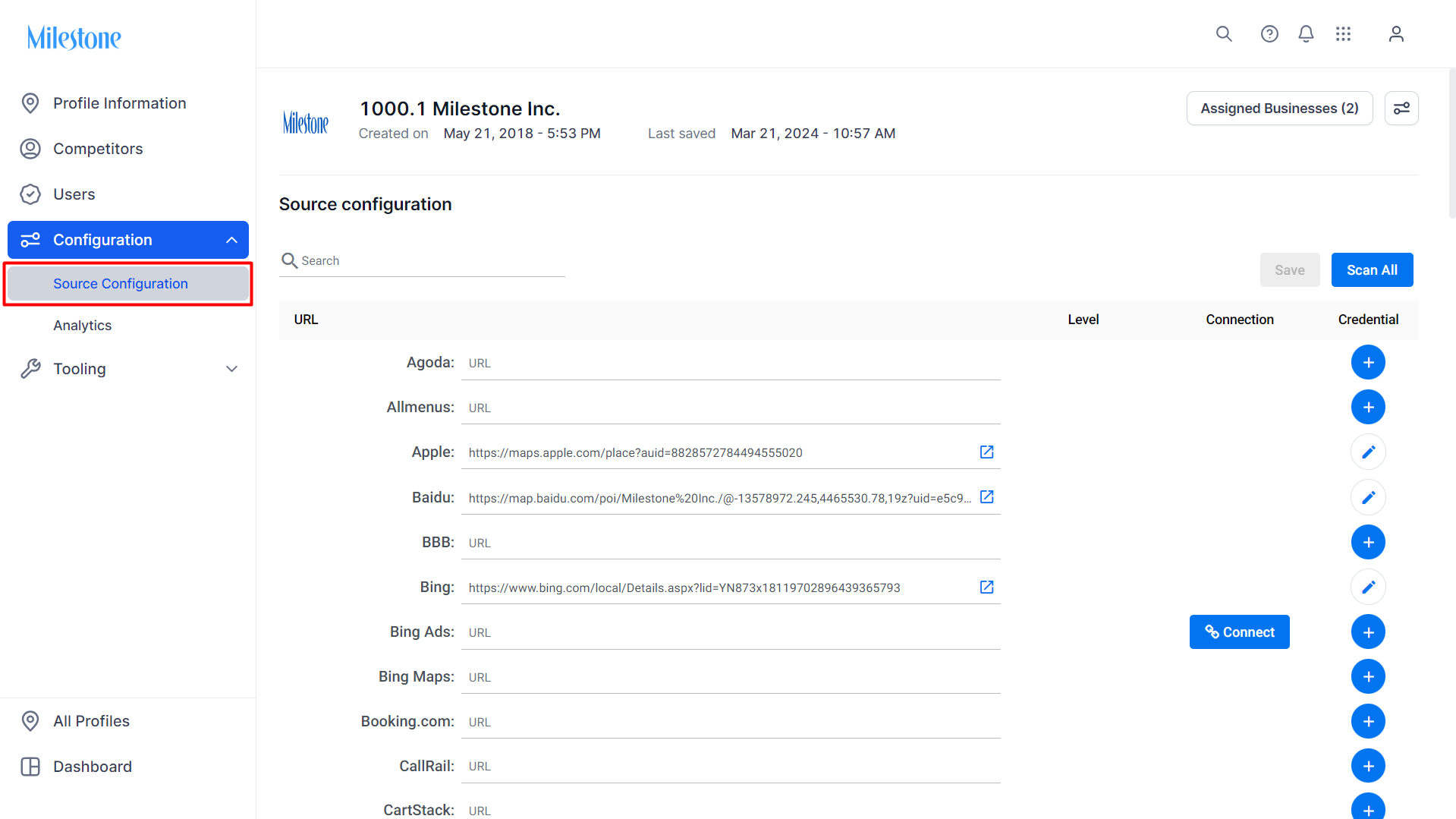Click the Credential column header
The image size is (1456, 819).
click(x=1368, y=320)
